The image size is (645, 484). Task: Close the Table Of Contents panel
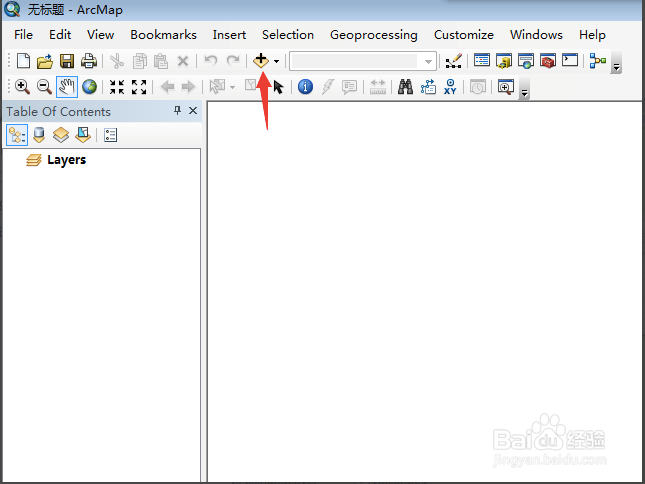193,111
